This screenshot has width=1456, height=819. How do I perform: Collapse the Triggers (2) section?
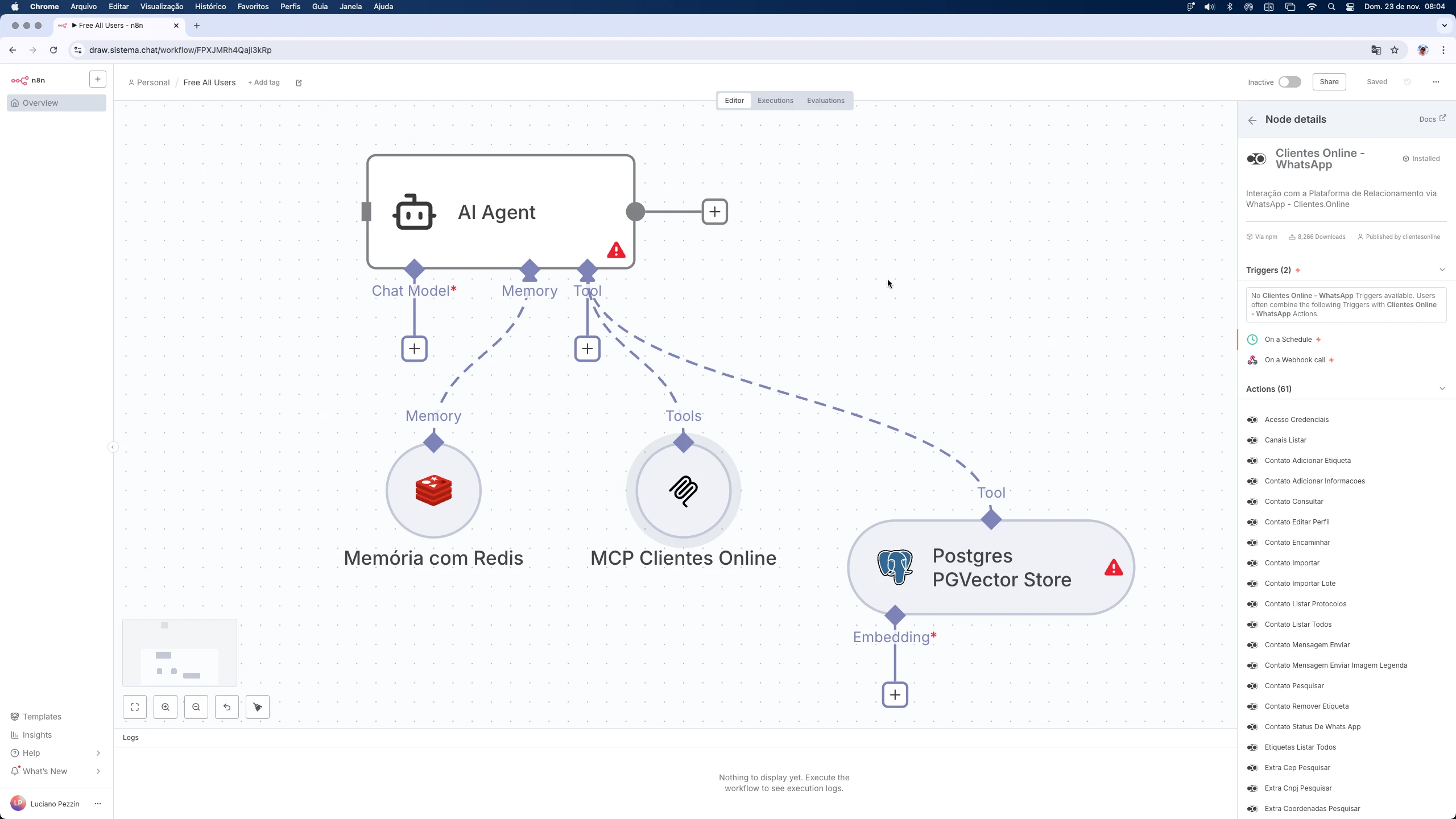pos(1442,270)
